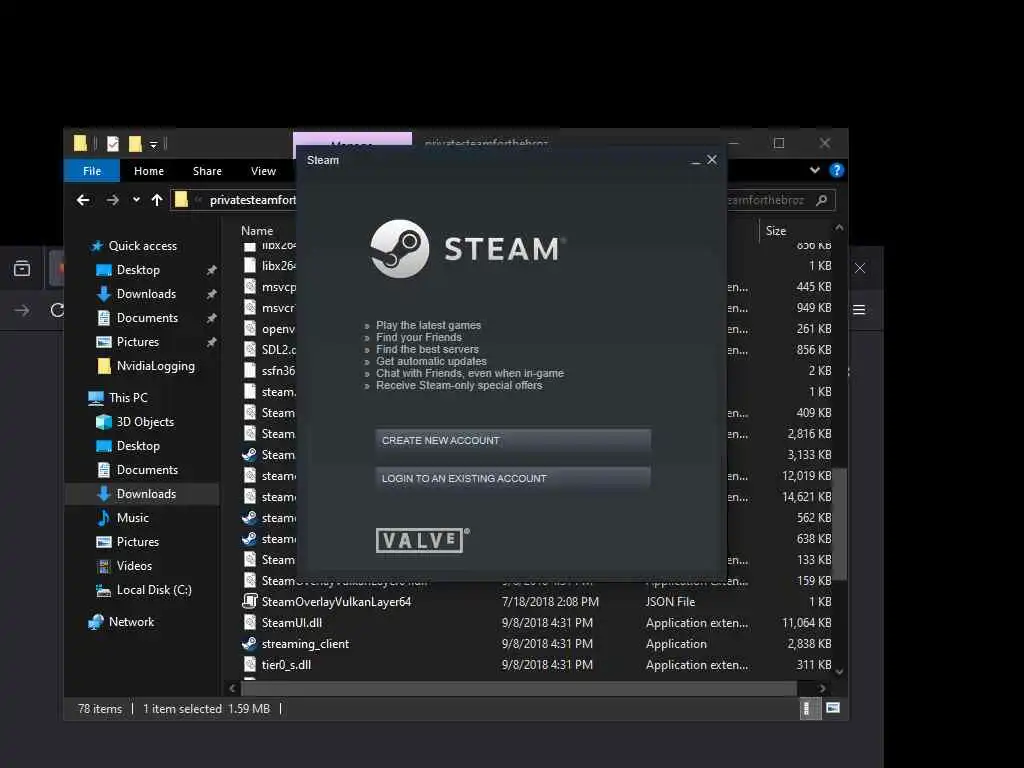Screen dimensions: 1024x768
Task: Open Desktop under This PC
Action: coord(138,446)
